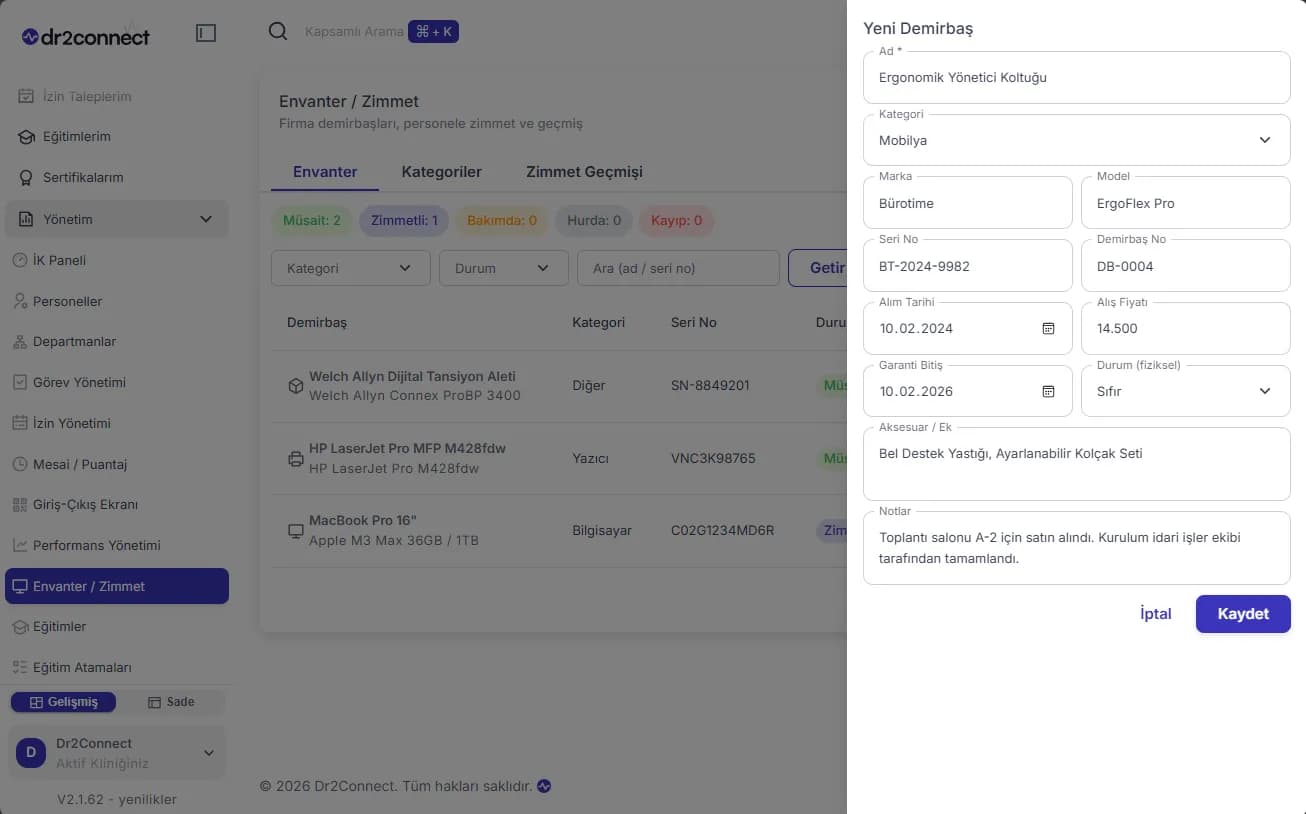Viewport: 1306px width, 814px height.
Task: Open the Durum (fiziksel) dropdown
Action: point(1186,391)
